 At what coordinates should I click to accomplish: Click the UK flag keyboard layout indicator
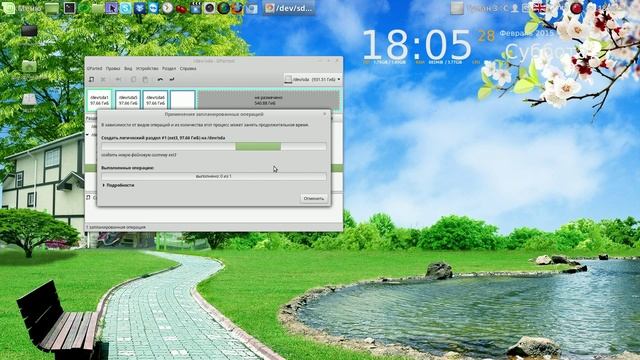[x=540, y=8]
